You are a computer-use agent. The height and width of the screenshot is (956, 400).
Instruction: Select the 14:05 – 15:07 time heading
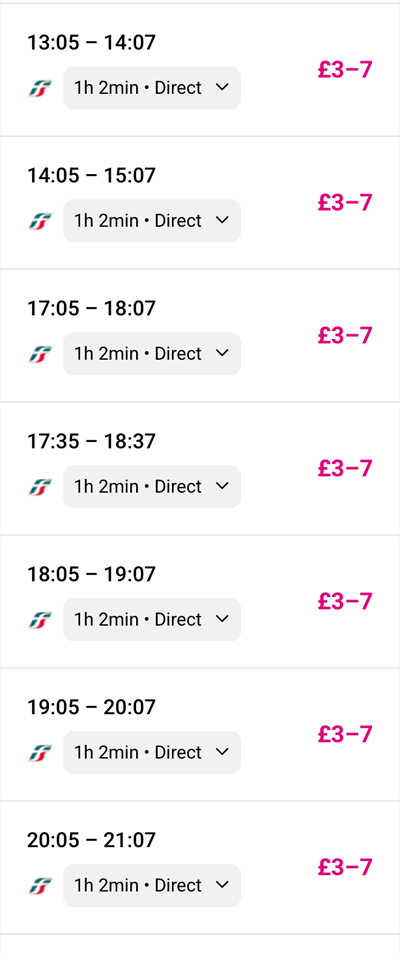point(91,176)
